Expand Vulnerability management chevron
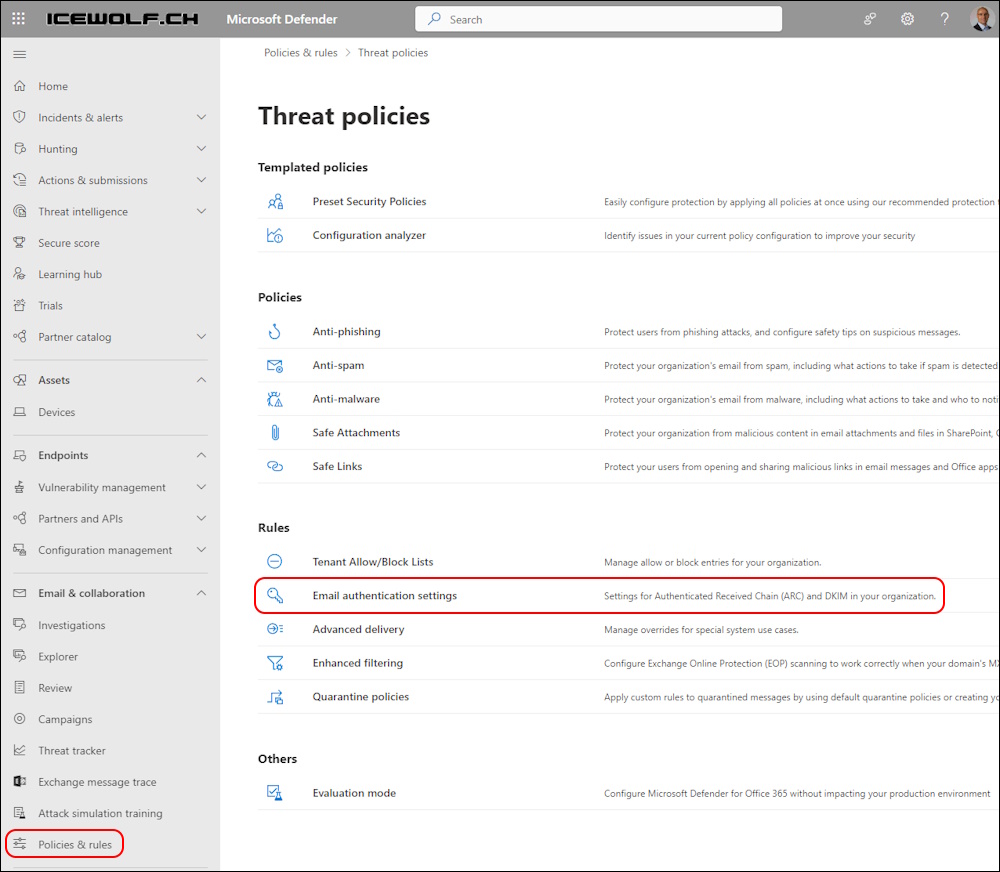Image resolution: width=1000 pixels, height=872 pixels. [x=202, y=487]
